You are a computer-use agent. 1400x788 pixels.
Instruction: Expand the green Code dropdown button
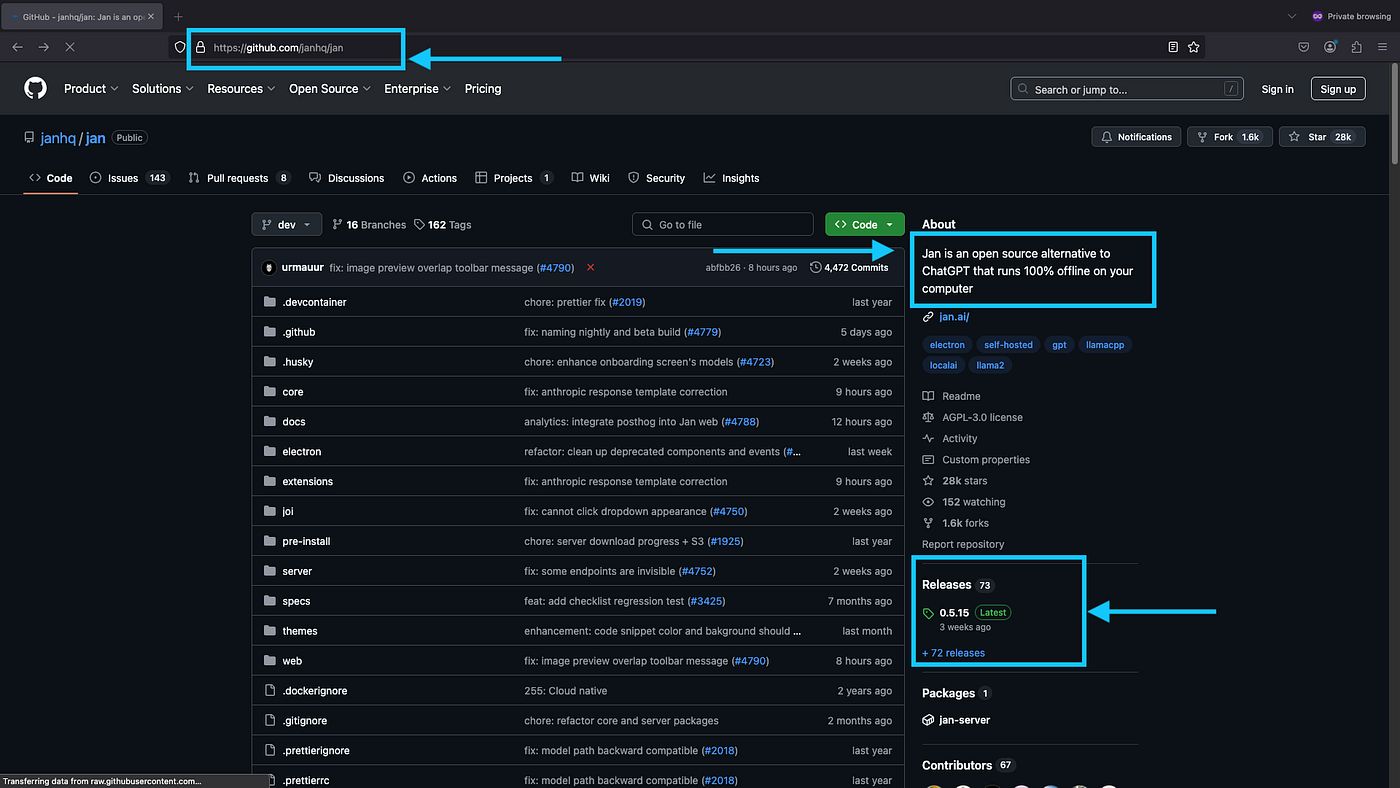(865, 225)
